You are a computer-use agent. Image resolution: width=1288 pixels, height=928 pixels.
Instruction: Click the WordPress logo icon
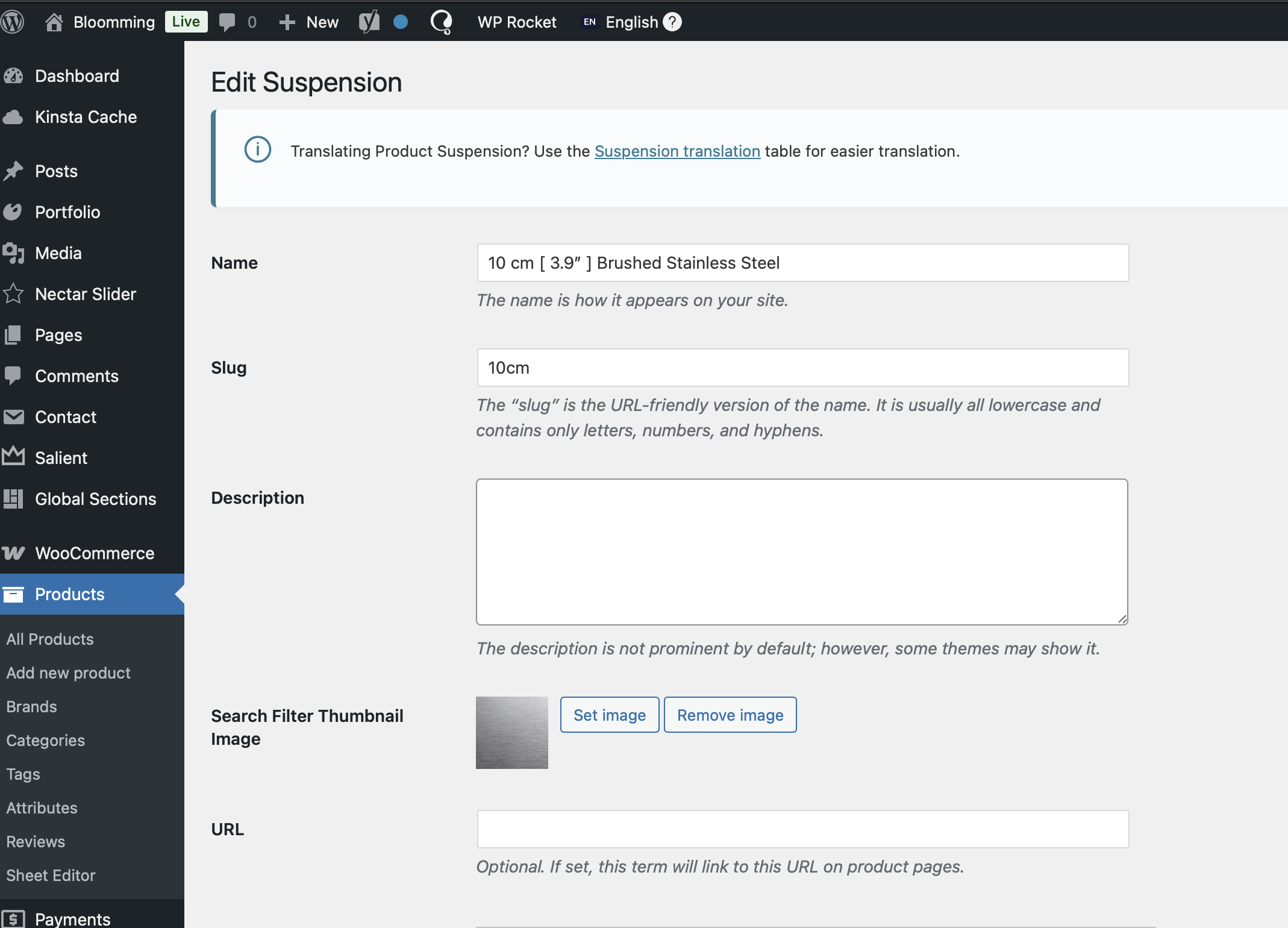click(x=12, y=22)
